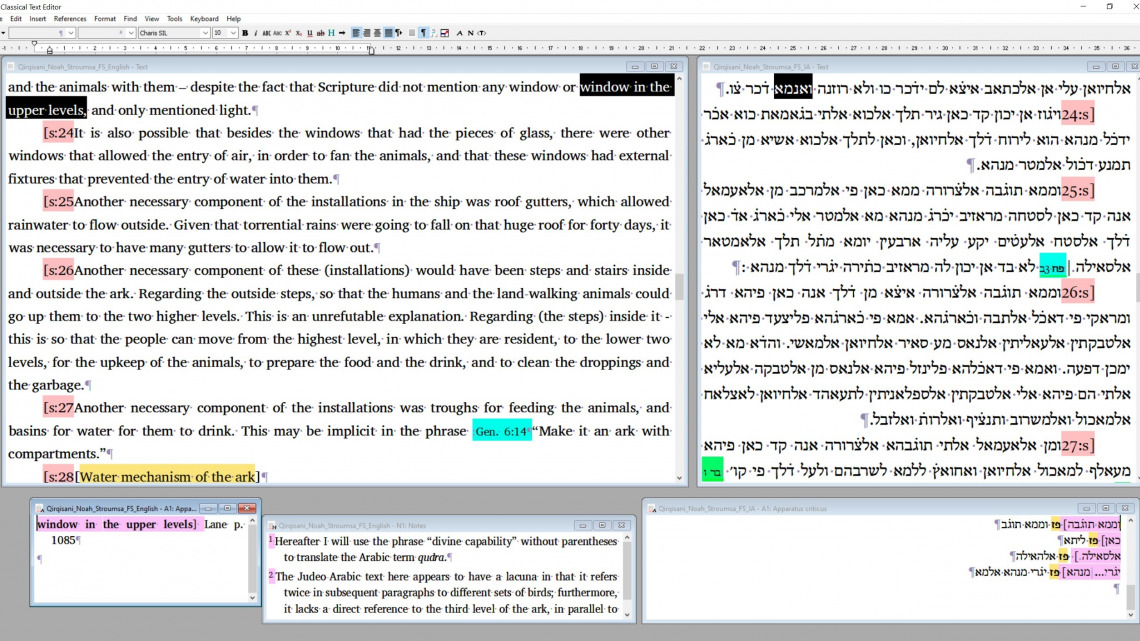Click the s:28 section marker
This screenshot has height=641, width=1140.
(x=59, y=477)
